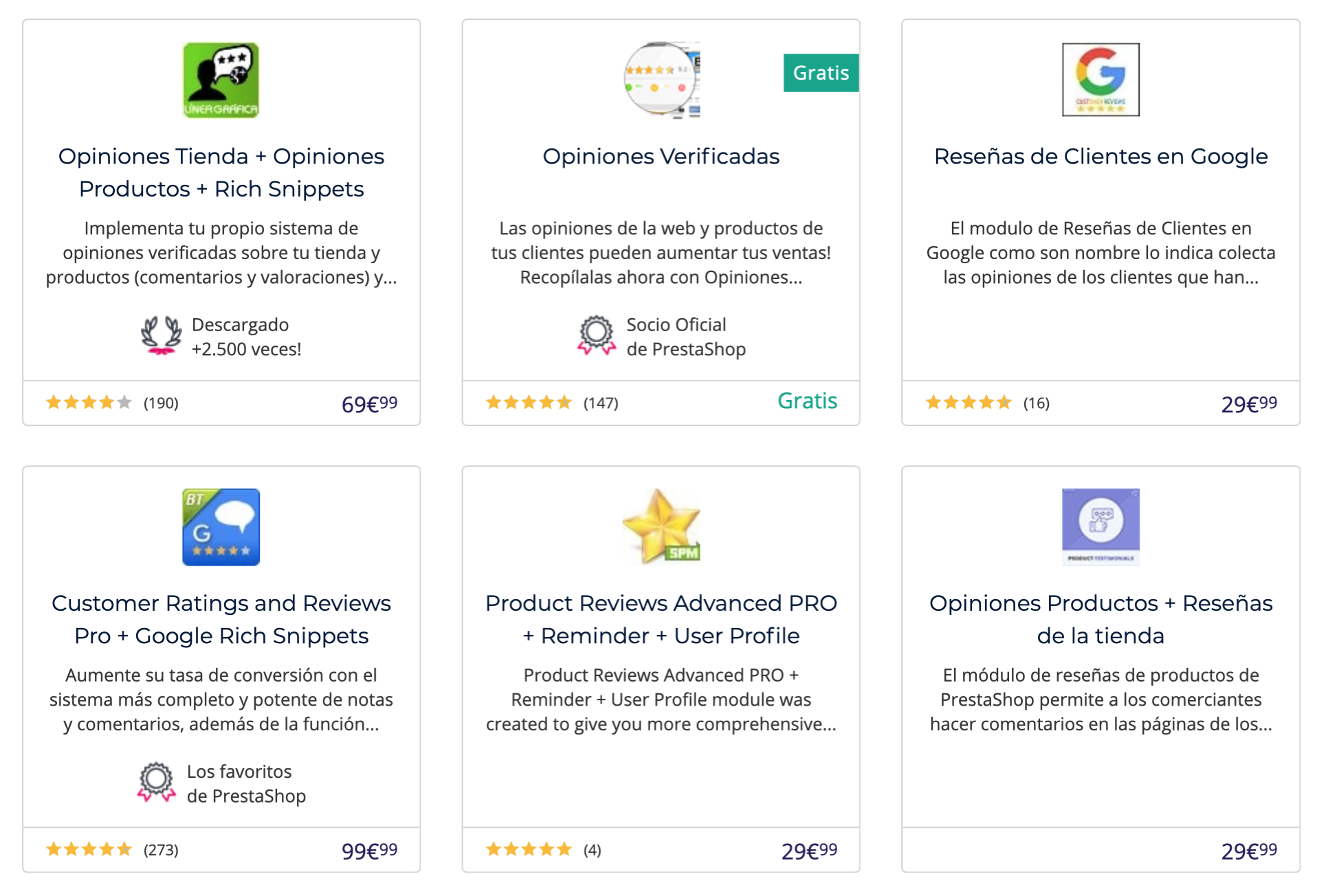The width and height of the screenshot is (1317, 896).
Task: Select the blue BT Google reviews icon
Action: tap(221, 527)
